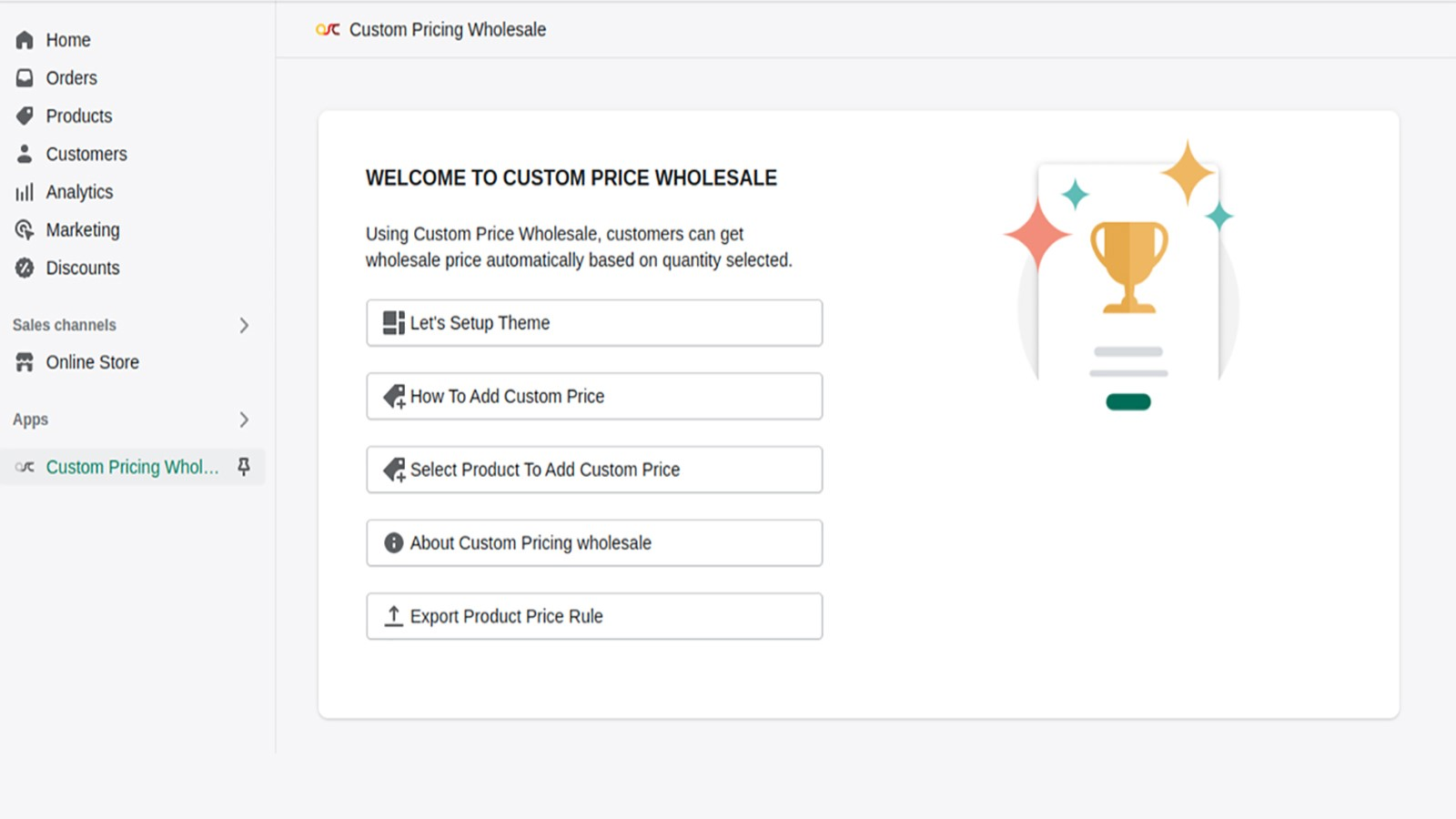Click the Discounts percent badge icon
The height and width of the screenshot is (819, 1456).
coord(25,268)
